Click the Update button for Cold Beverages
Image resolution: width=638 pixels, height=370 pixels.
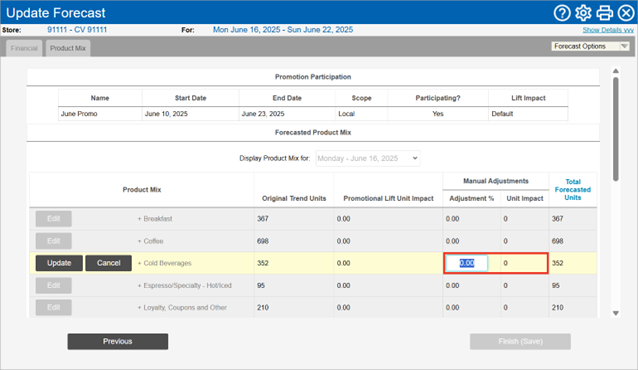[59, 263]
